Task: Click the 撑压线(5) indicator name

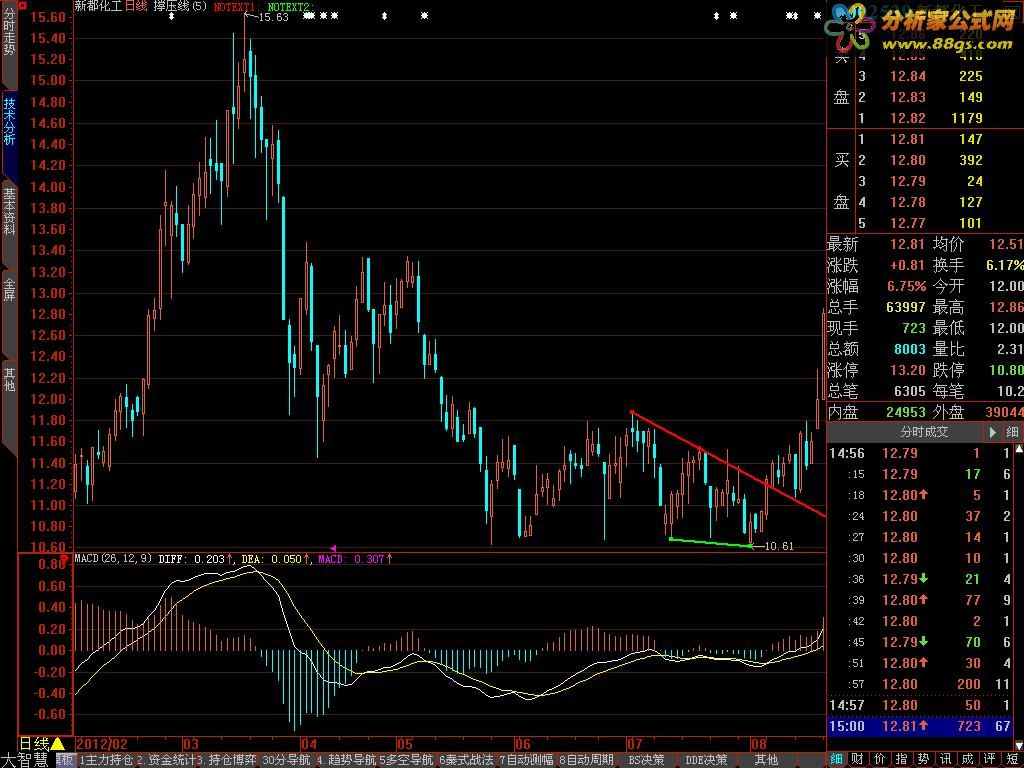Action: pos(181,7)
